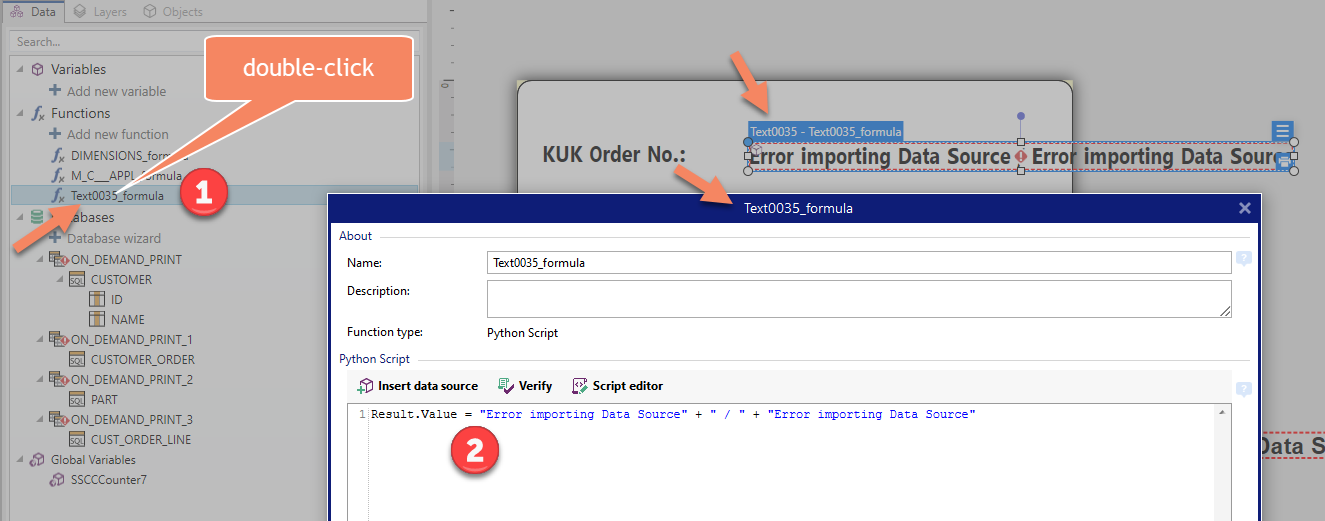The image size is (1325, 521).
Task: Click the PART SQL table icon
Action: click(77, 399)
